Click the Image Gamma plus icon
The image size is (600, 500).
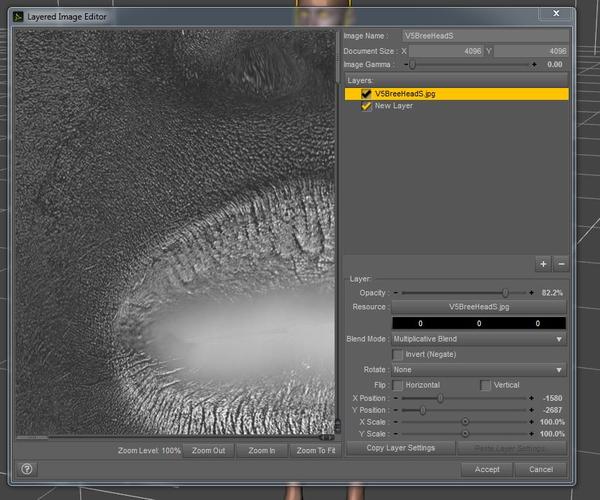[532, 64]
